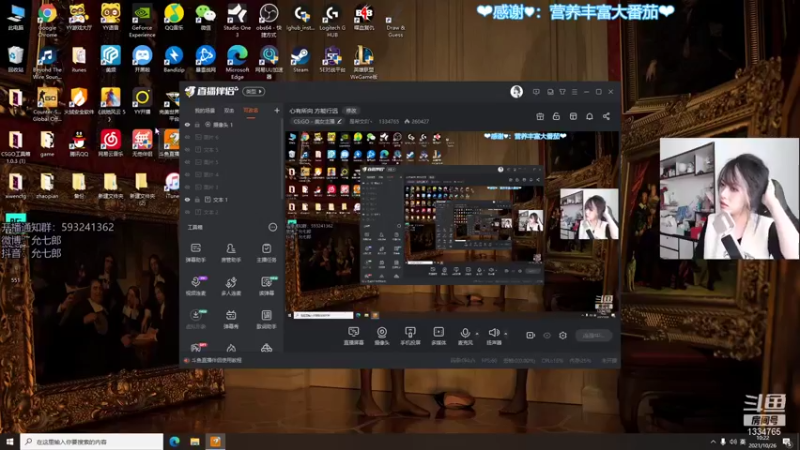Image resolution: width=800 pixels, height=450 pixels.
Task: Open the 手机投屏 phone casting source
Action: 410,336
